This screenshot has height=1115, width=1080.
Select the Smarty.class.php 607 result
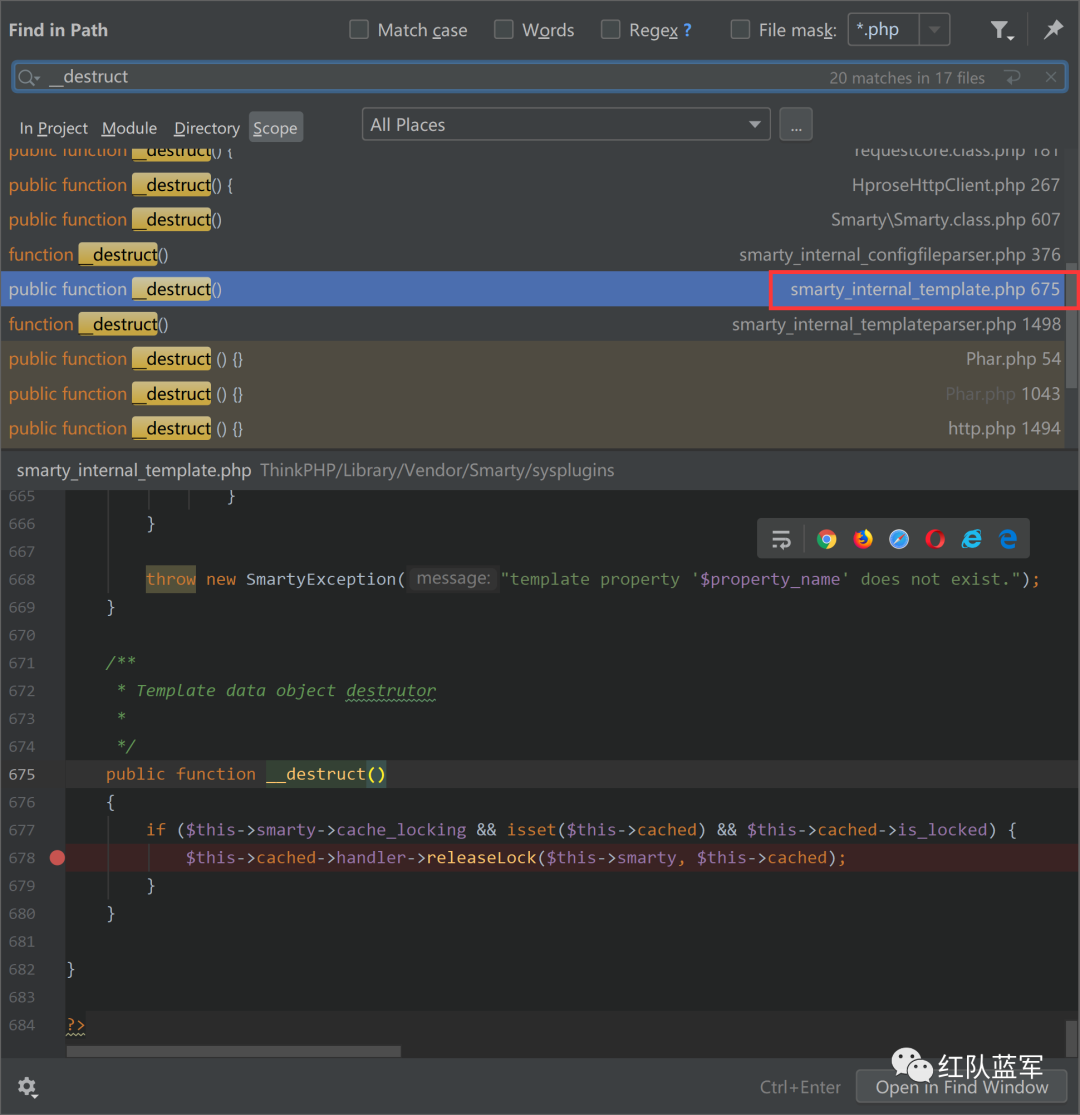533,220
